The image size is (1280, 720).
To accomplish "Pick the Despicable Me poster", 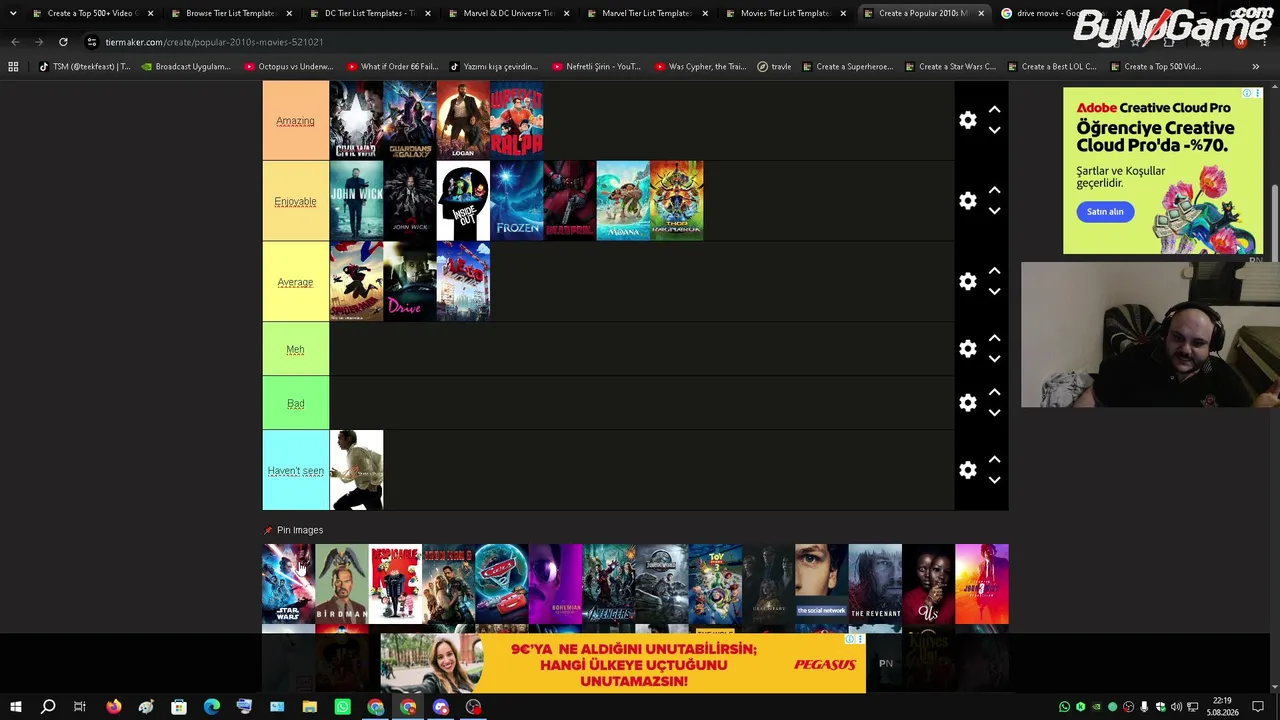I will [x=395, y=584].
